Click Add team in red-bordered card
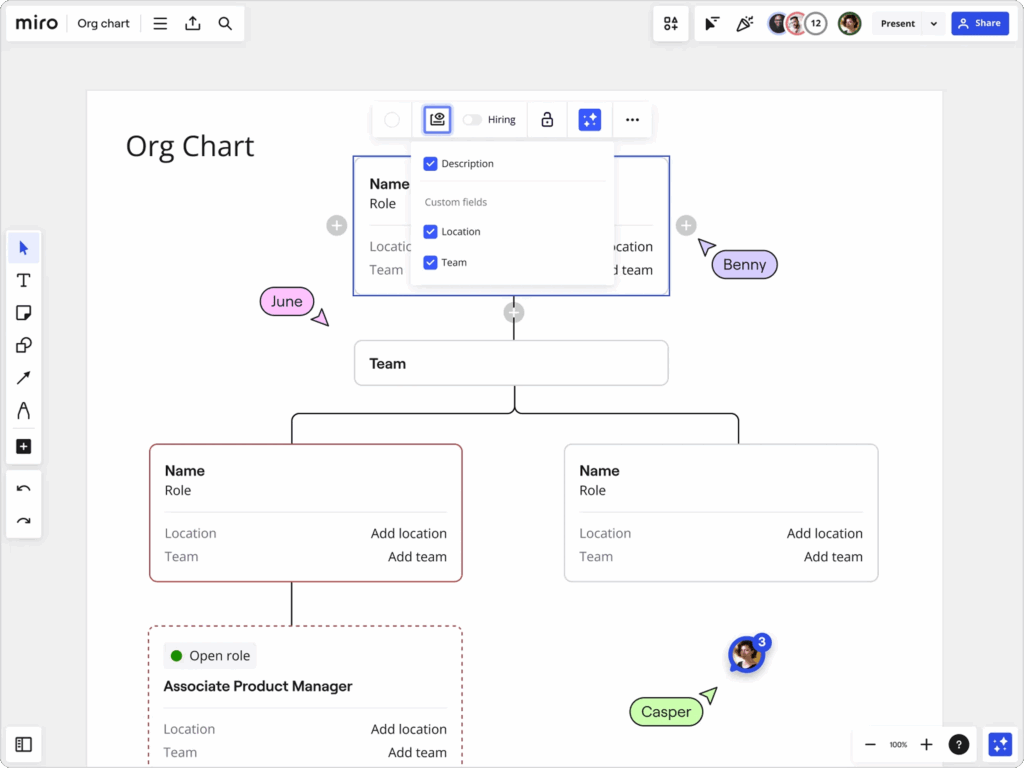 [417, 557]
